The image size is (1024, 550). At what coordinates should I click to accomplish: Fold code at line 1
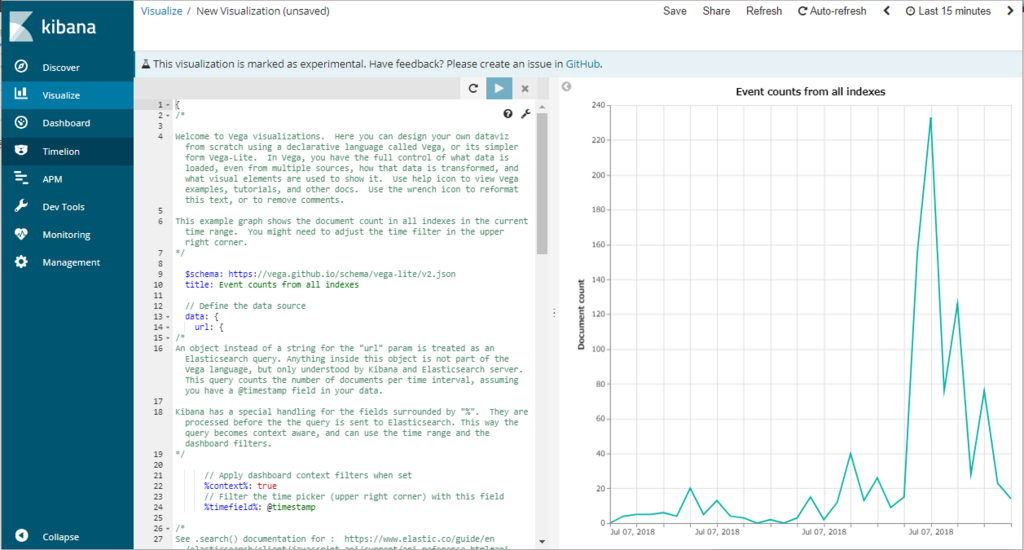168,105
